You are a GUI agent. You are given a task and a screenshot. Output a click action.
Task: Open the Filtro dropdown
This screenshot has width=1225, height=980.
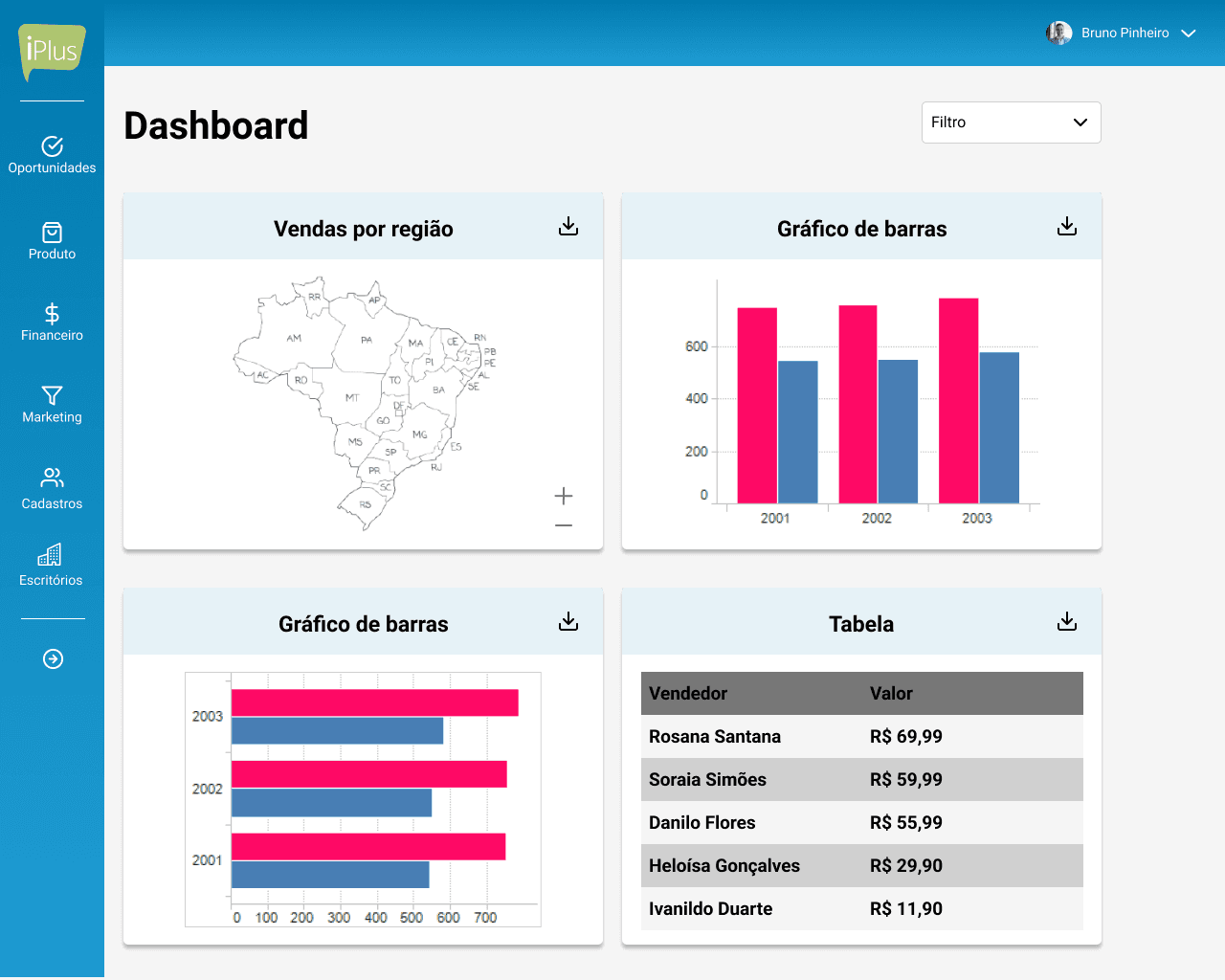[x=1011, y=122]
